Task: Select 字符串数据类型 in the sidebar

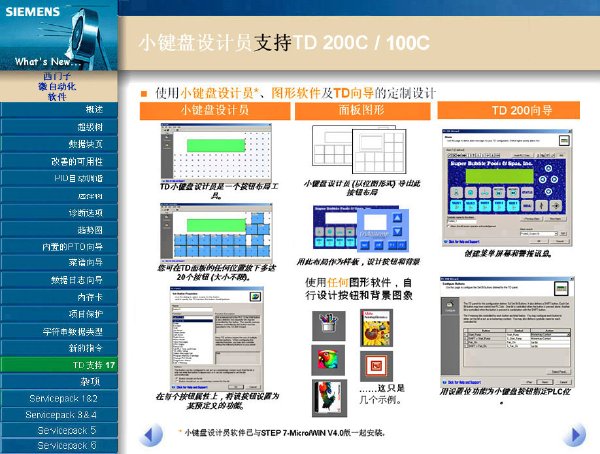Action: 59,331
